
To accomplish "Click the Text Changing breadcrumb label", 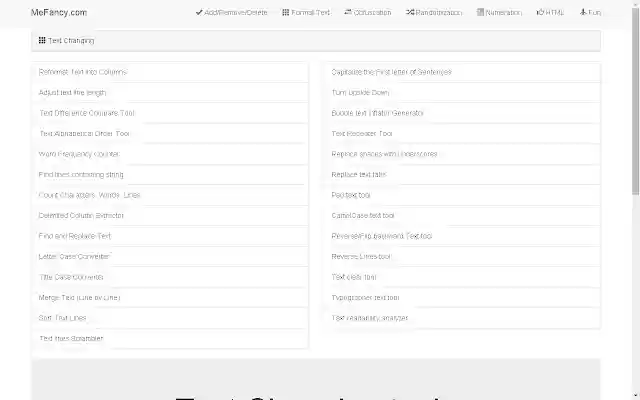I will [71, 40].
